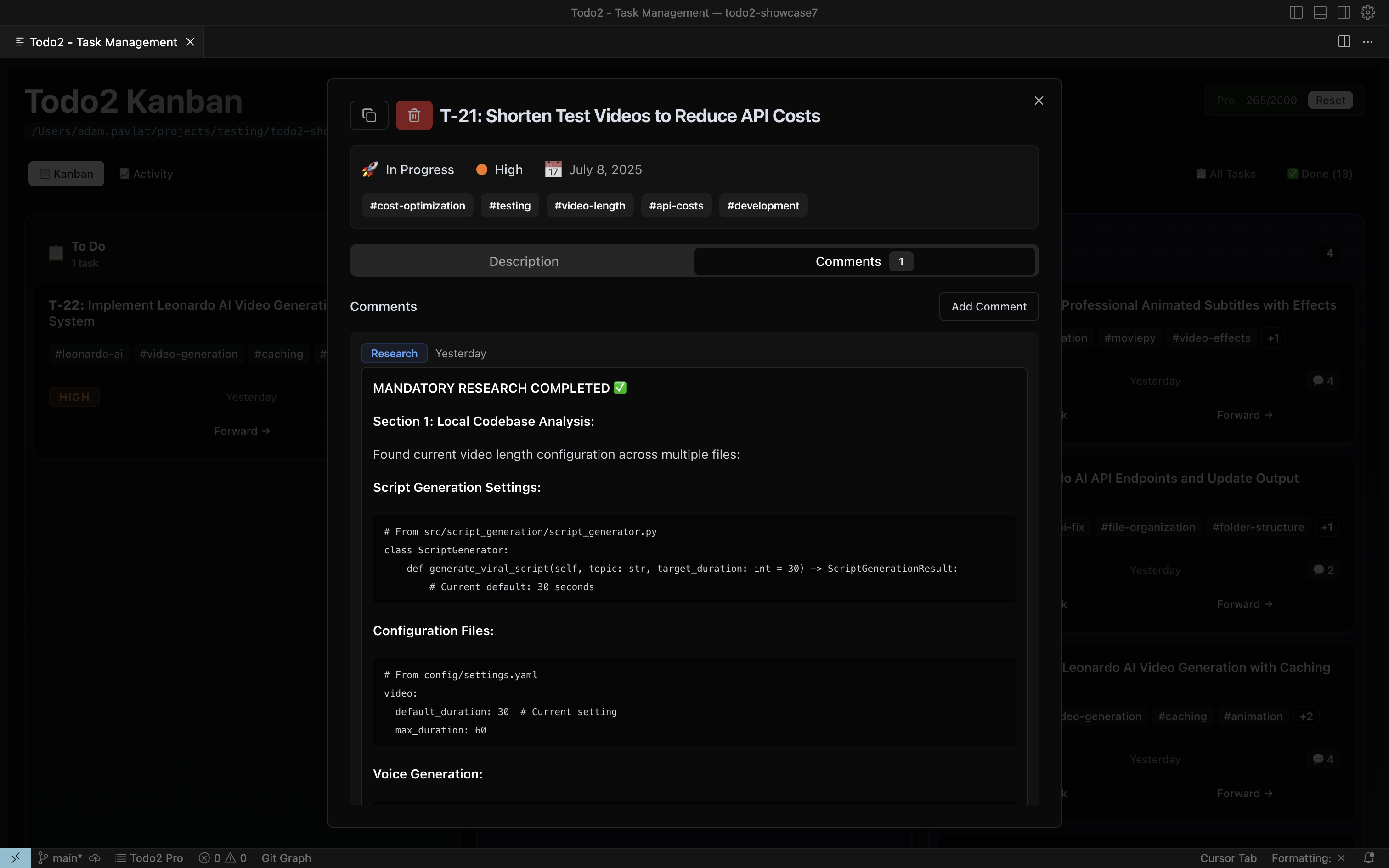Click the #video-generation tag on T-22
Image resolution: width=1389 pixels, height=868 pixels.
pyautogui.click(x=188, y=354)
